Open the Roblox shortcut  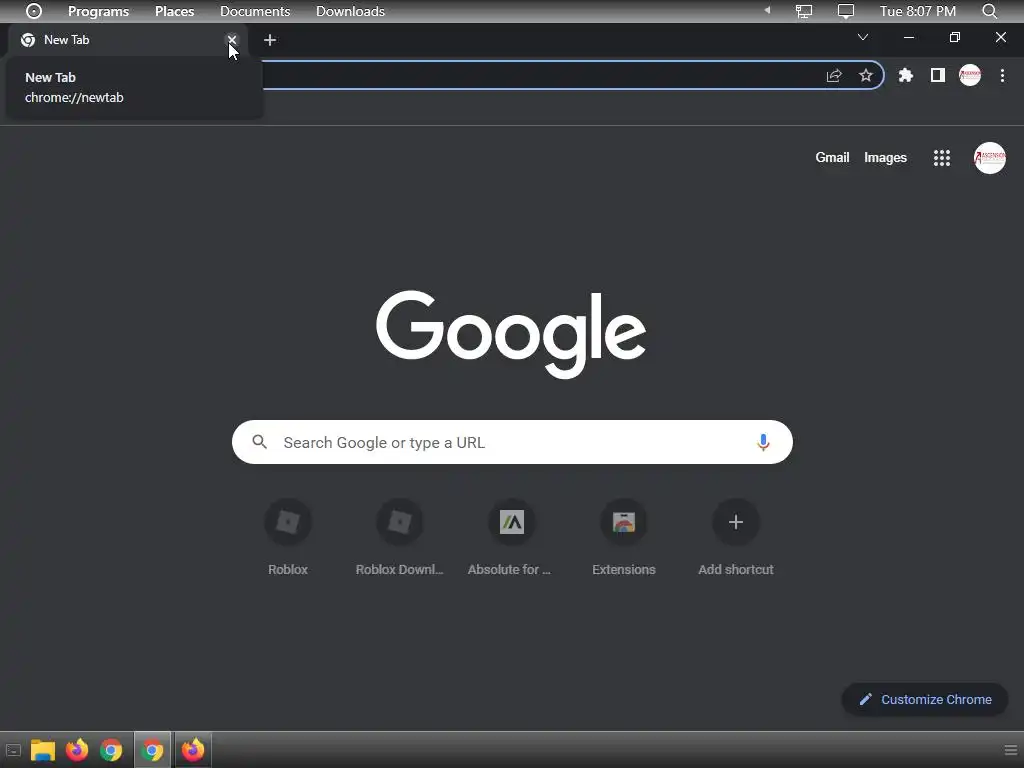coord(287,537)
